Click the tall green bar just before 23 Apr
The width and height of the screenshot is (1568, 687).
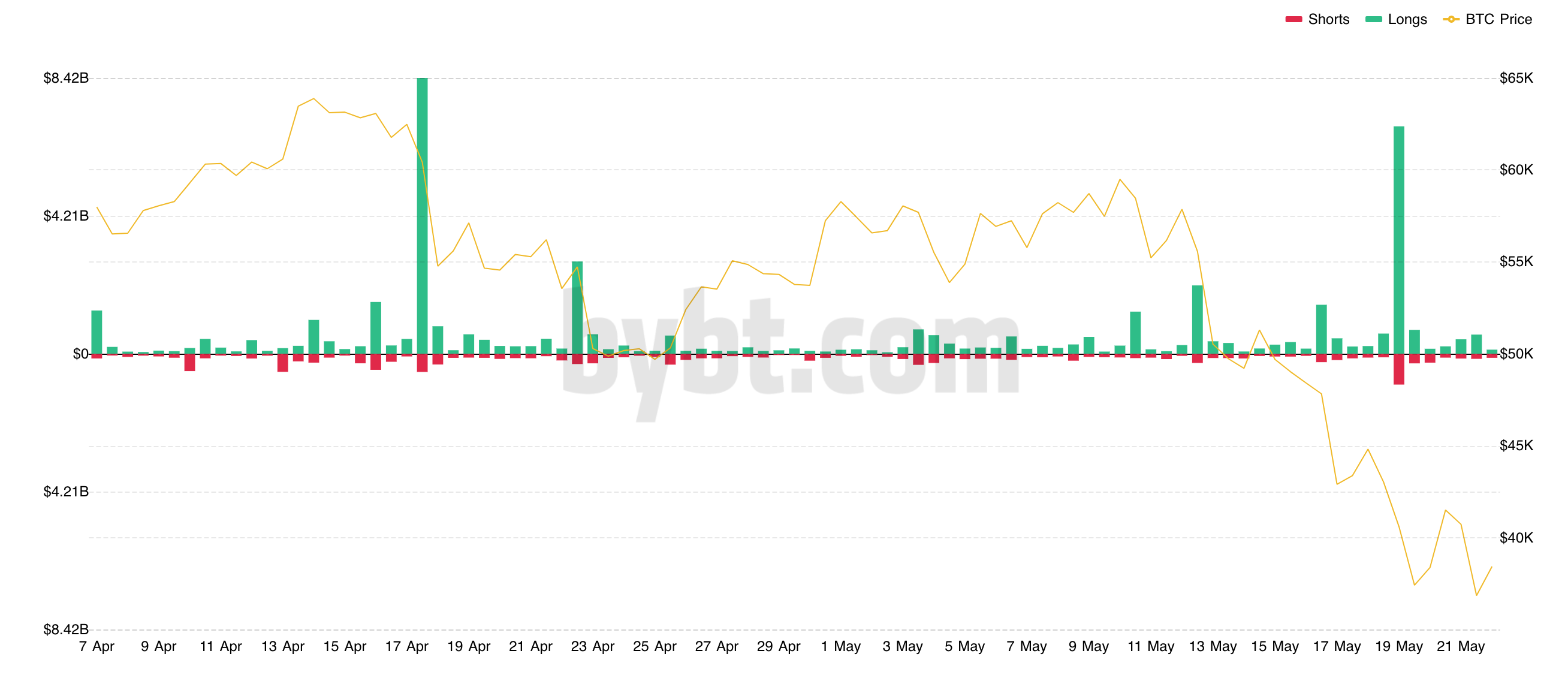(x=577, y=308)
